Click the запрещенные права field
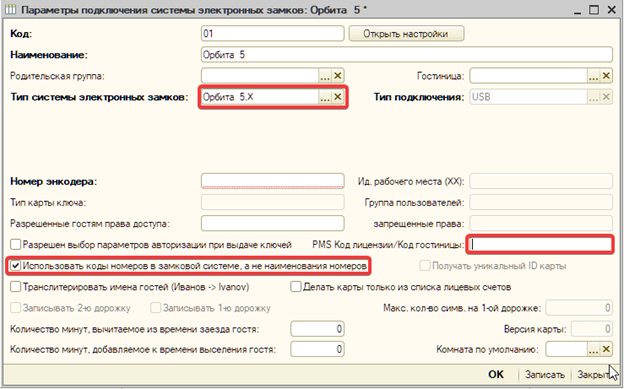This screenshot has height=389, width=624. pos(541,223)
